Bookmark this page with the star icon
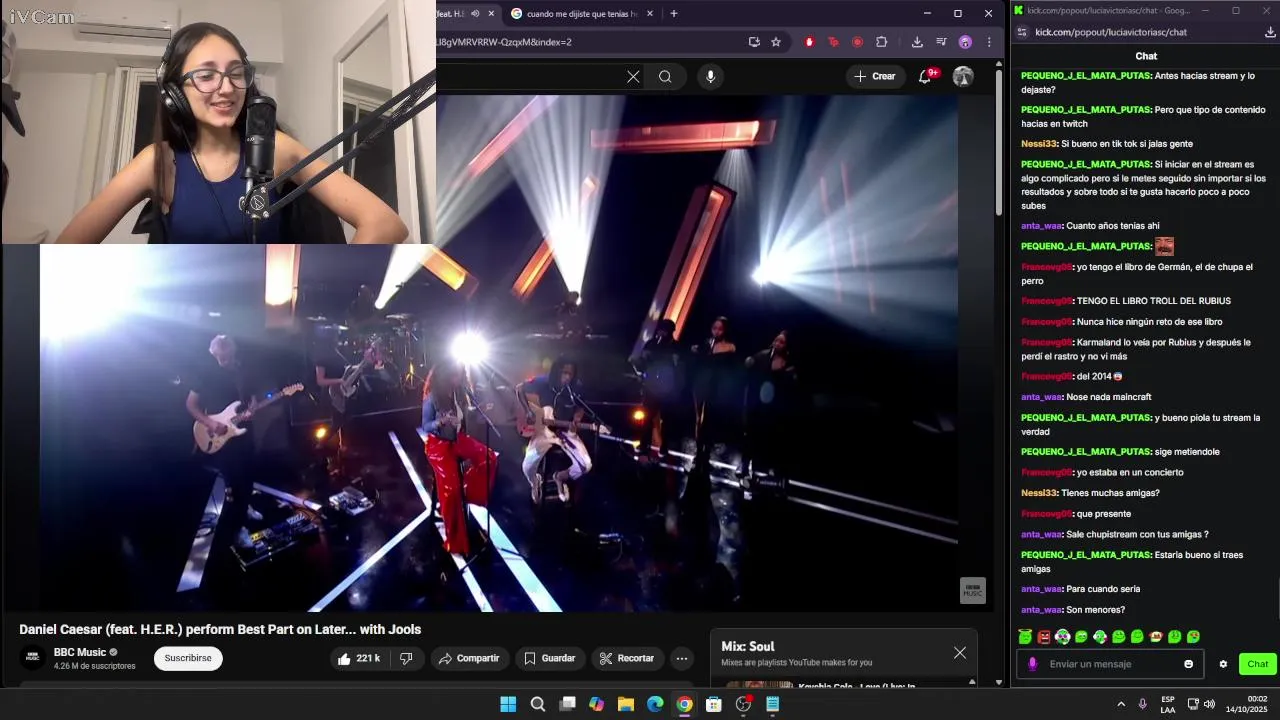 pos(776,42)
